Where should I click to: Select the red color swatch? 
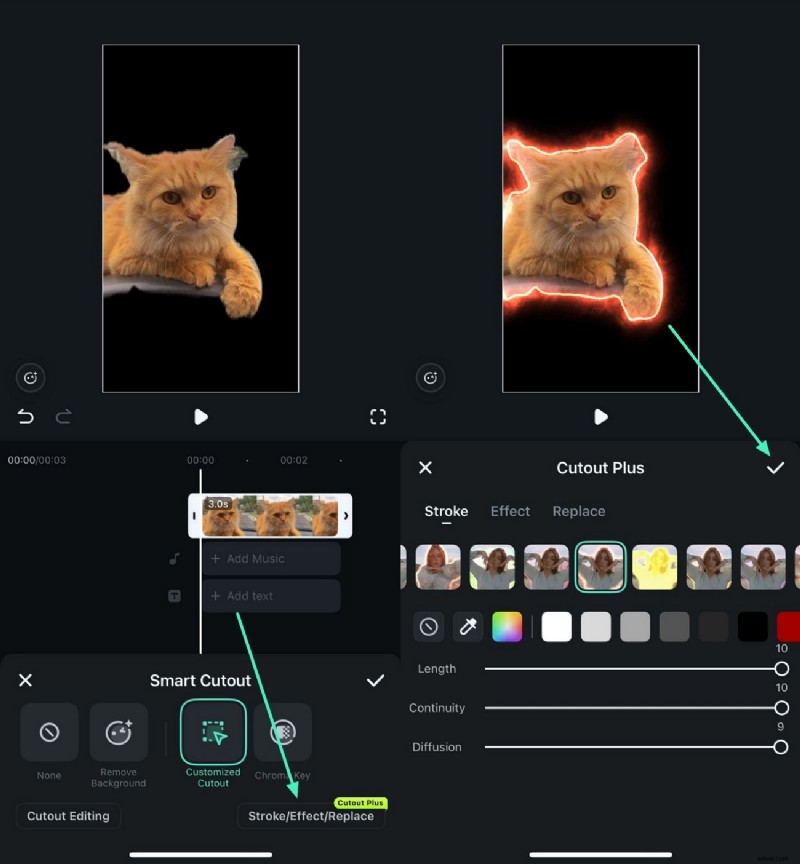(789, 626)
